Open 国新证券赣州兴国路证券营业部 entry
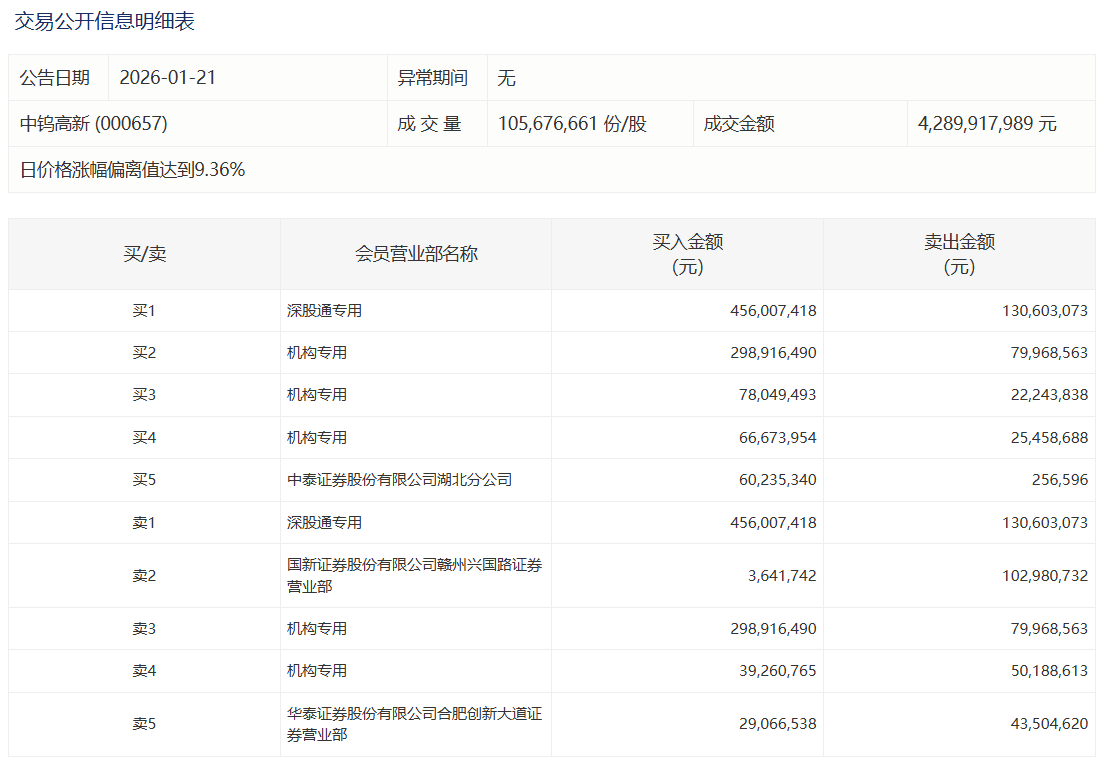Viewport: 1106px width, 765px height. click(x=414, y=576)
